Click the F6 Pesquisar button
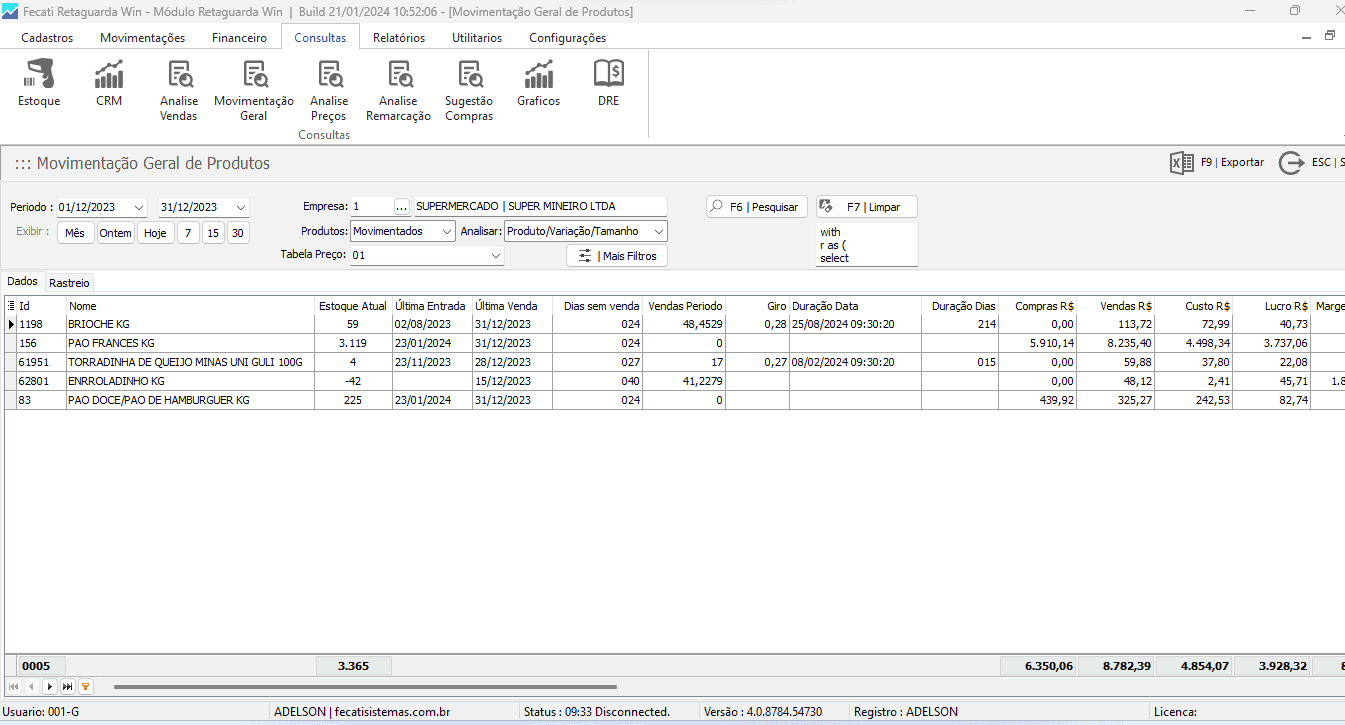 tap(756, 207)
